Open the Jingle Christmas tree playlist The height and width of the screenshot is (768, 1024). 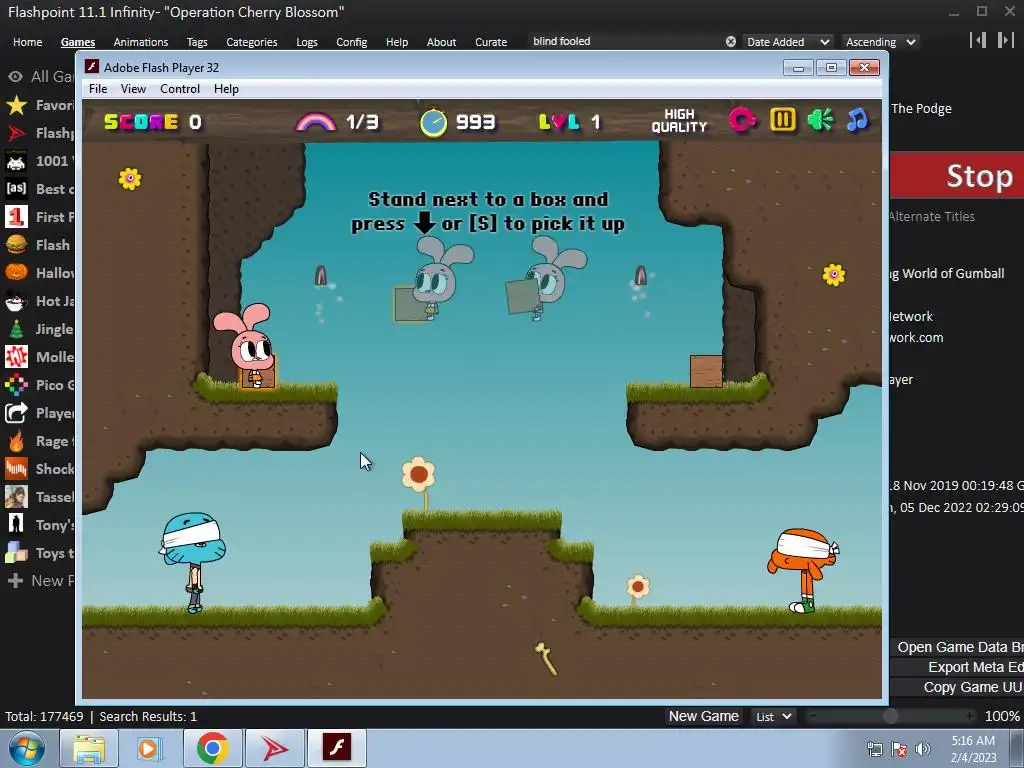coord(16,329)
